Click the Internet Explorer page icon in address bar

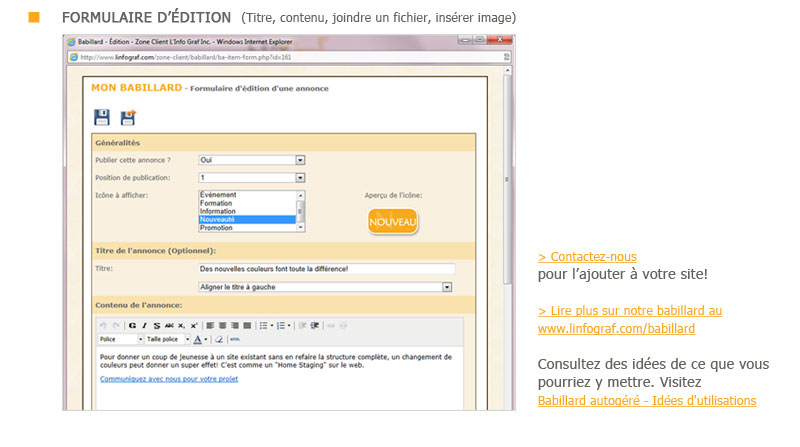pos(74,57)
